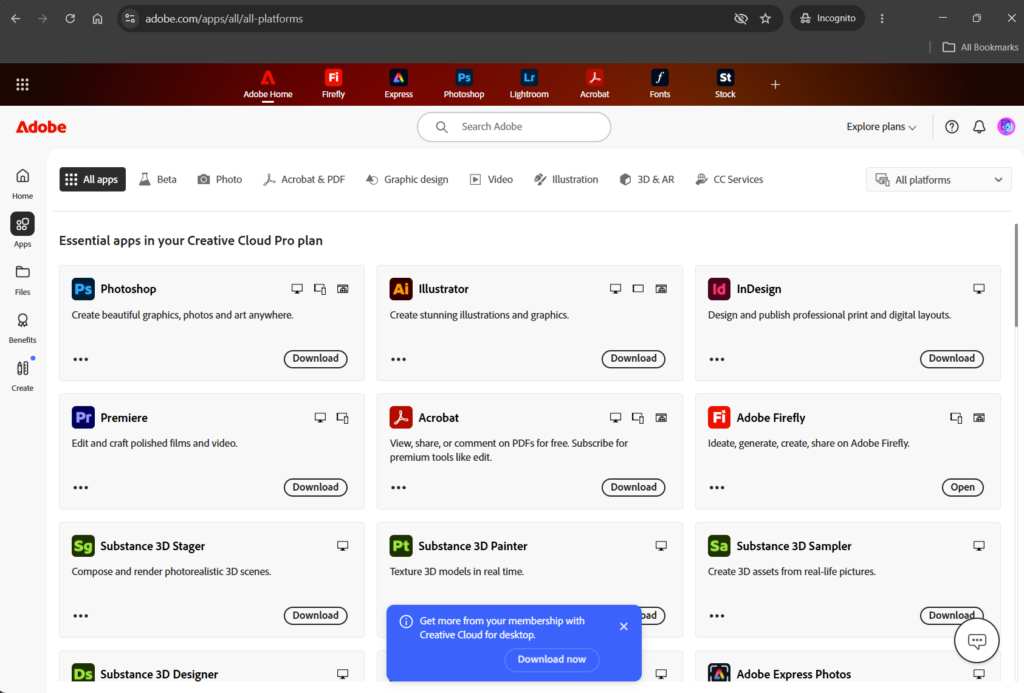
Task: Switch to Graphic design category tab
Action: click(x=408, y=180)
